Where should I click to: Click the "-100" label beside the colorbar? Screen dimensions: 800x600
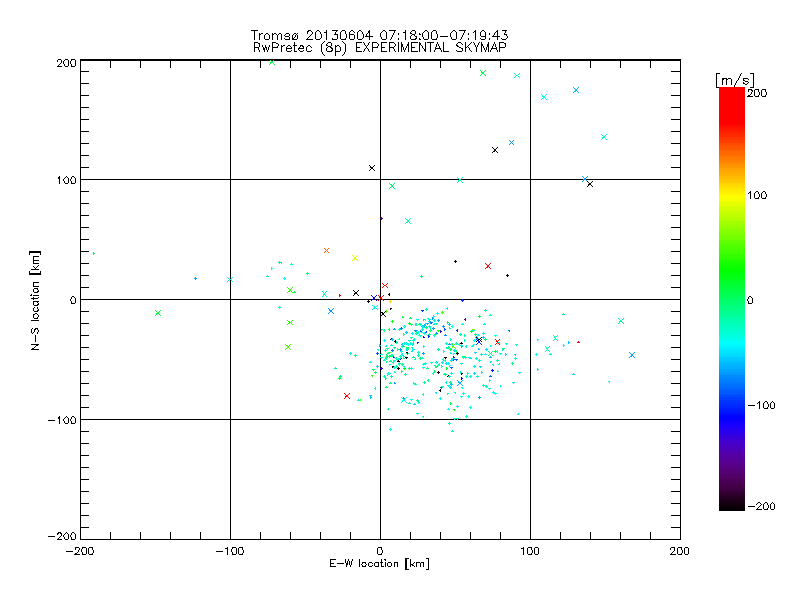(x=761, y=405)
